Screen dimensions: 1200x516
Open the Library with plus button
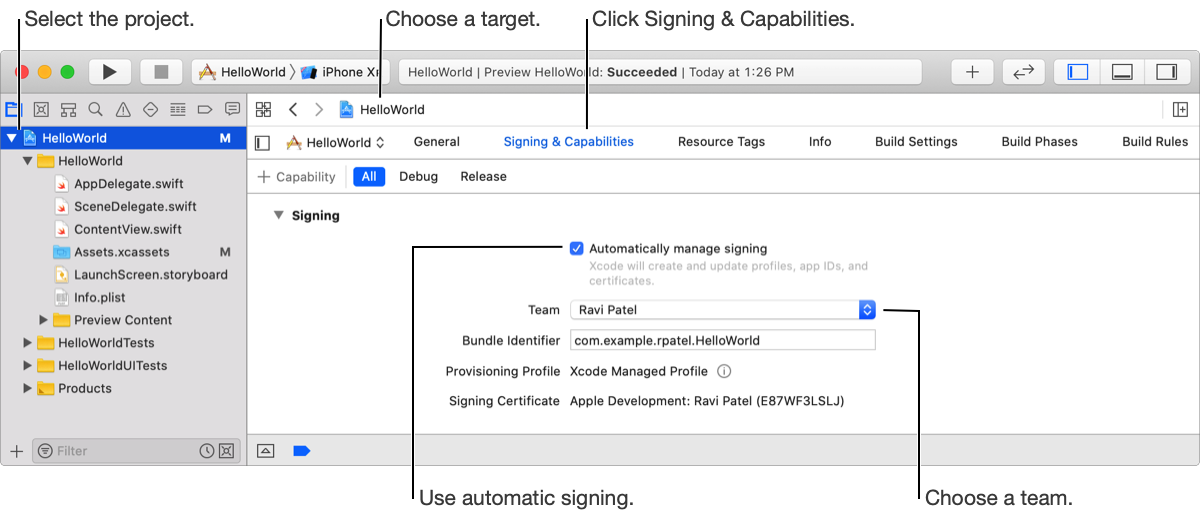click(x=972, y=72)
